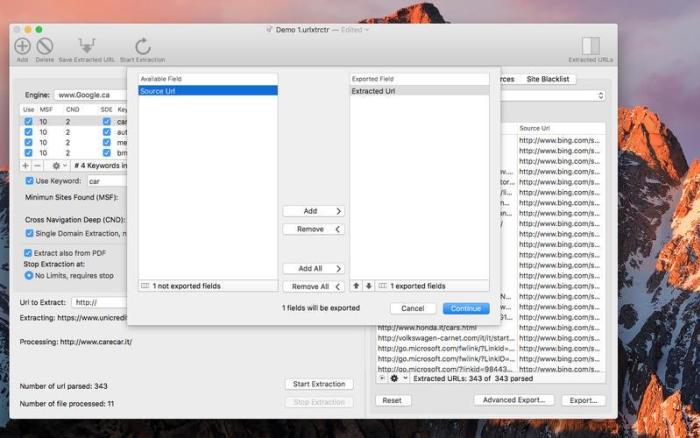700x438 pixels.
Task: Select Extracted Url in Exported Field list
Action: click(419, 91)
